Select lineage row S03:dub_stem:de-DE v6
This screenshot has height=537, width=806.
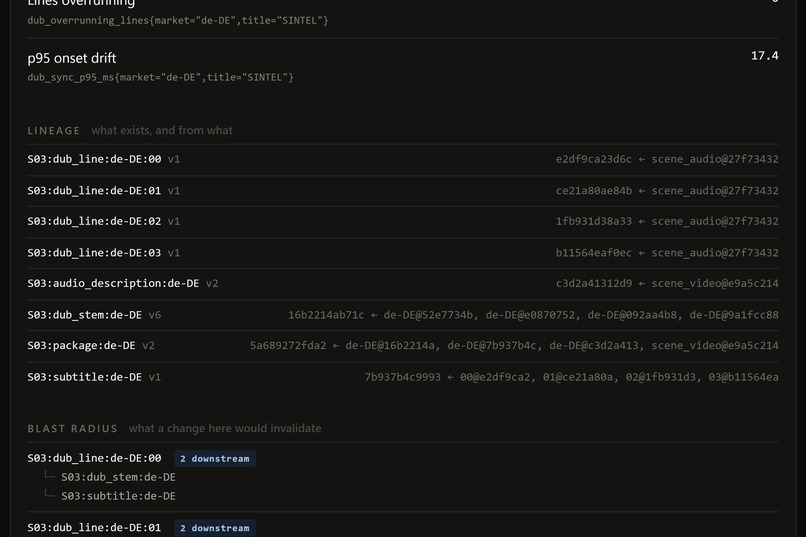click(403, 315)
